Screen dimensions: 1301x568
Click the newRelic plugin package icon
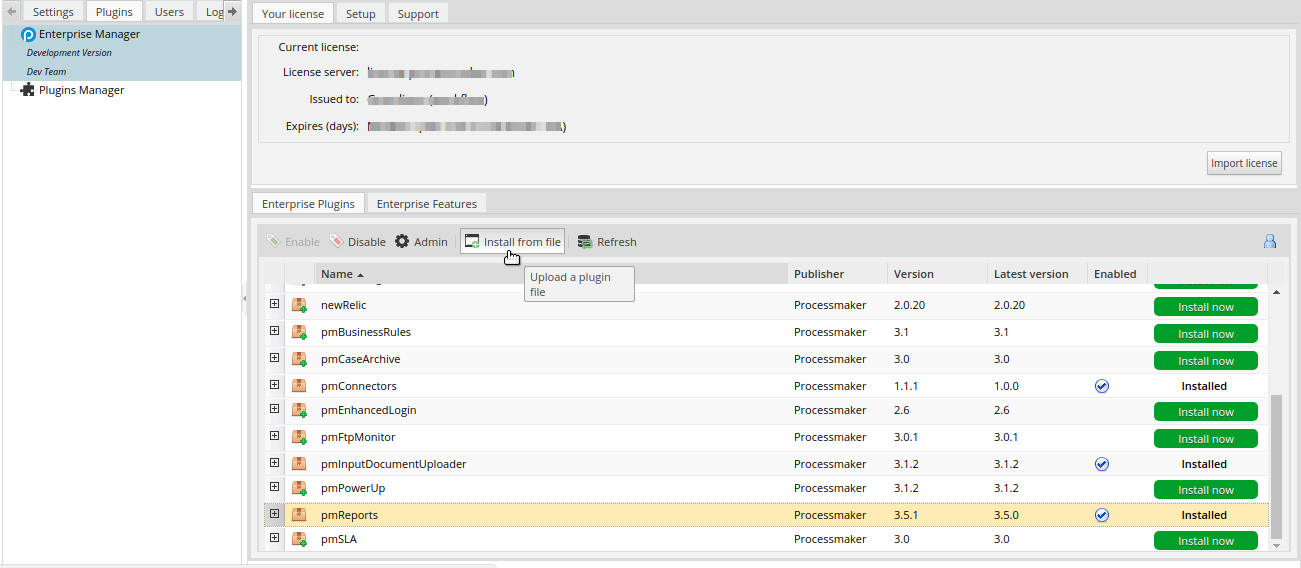coord(299,306)
